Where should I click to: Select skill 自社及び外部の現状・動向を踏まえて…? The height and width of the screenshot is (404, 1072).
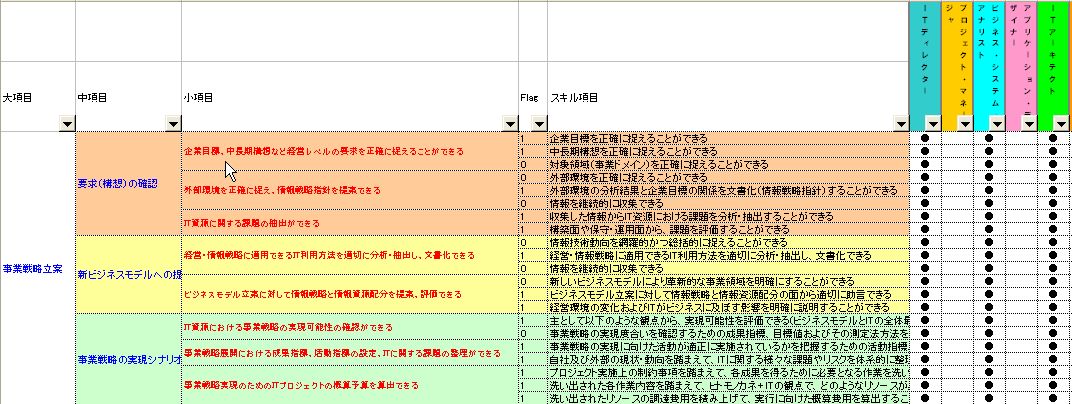click(728, 359)
